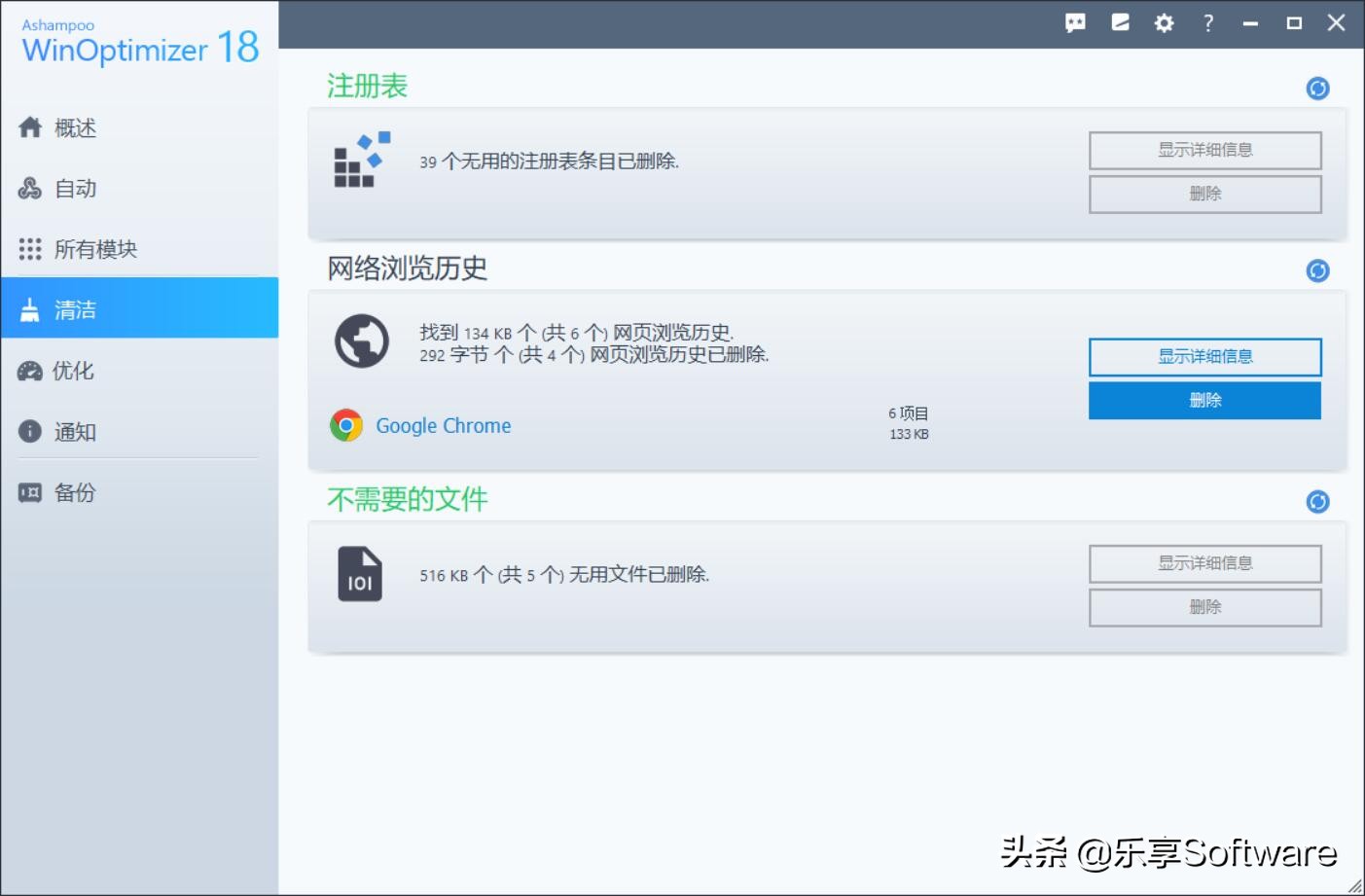The image size is (1365, 896).
Task: Open the settings gear in titlebar
Action: coord(1163,22)
